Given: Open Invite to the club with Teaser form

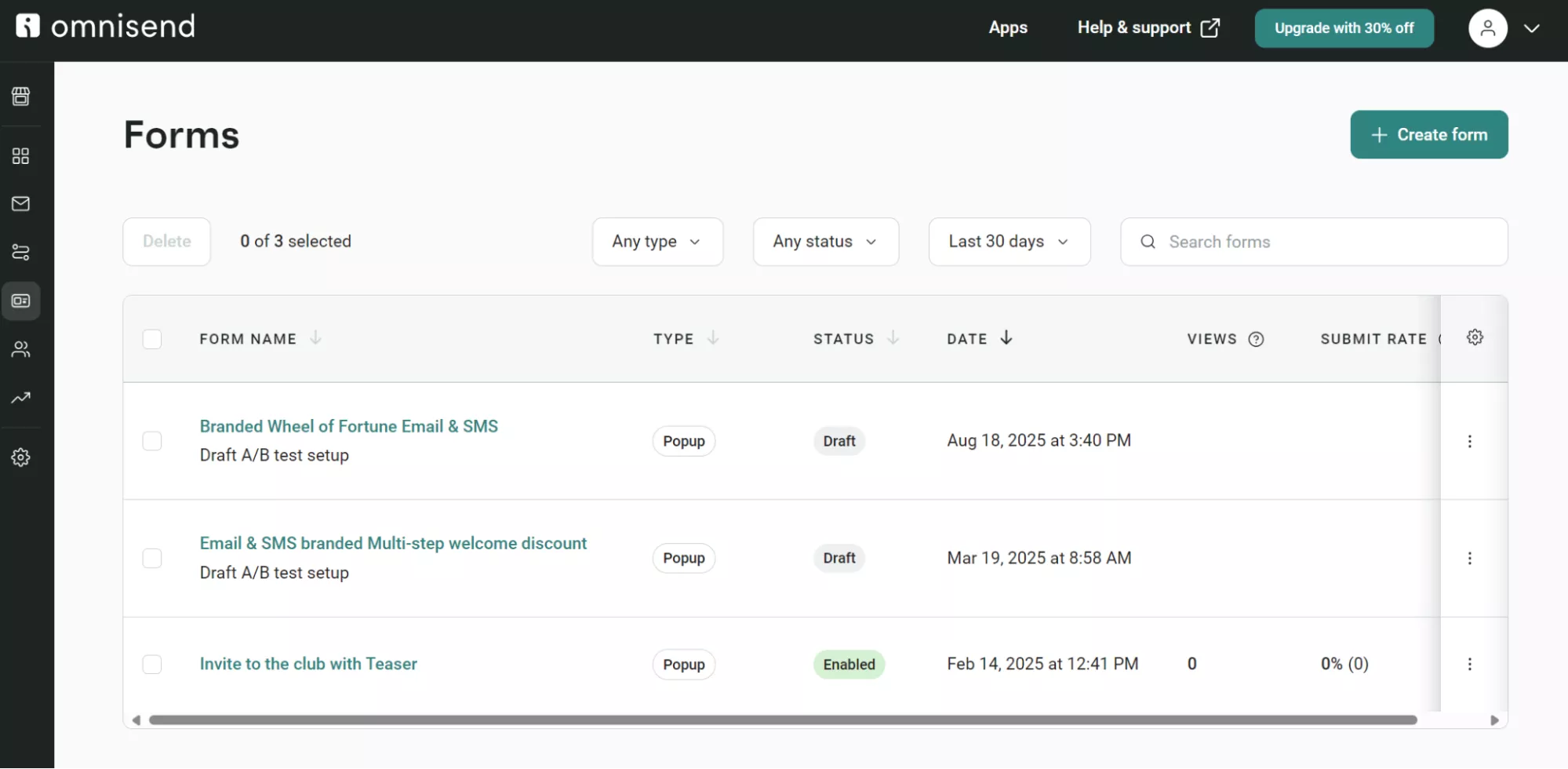Looking at the screenshot, I should 308,664.
